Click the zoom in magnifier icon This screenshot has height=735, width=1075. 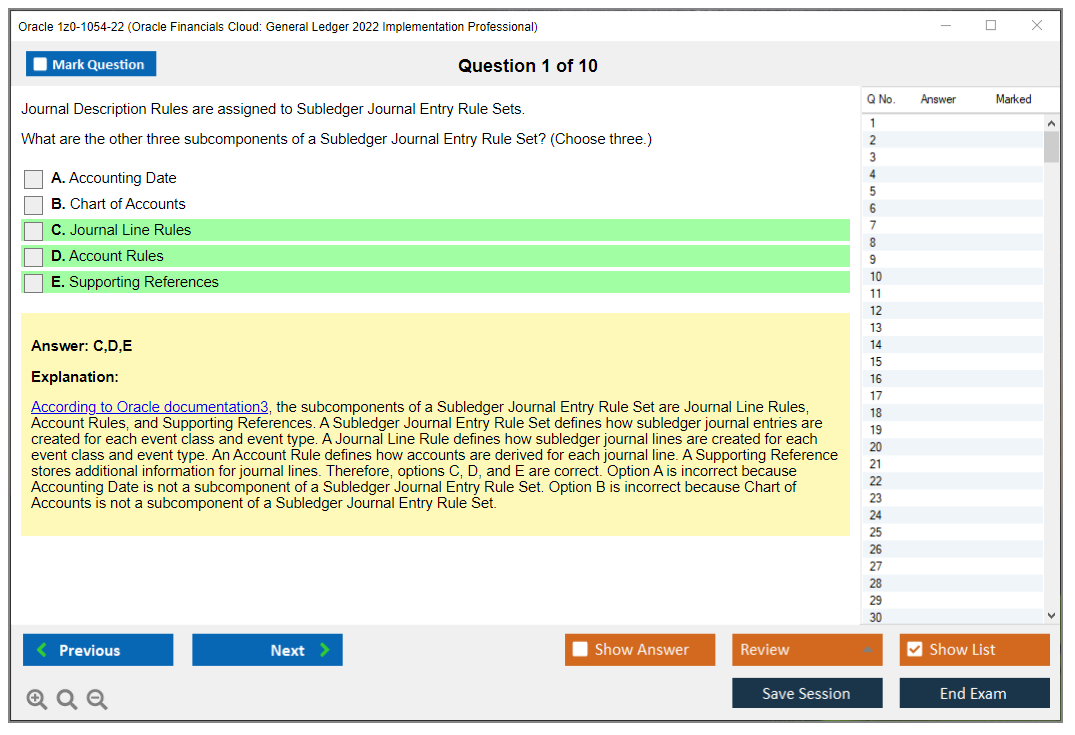[x=37, y=700]
